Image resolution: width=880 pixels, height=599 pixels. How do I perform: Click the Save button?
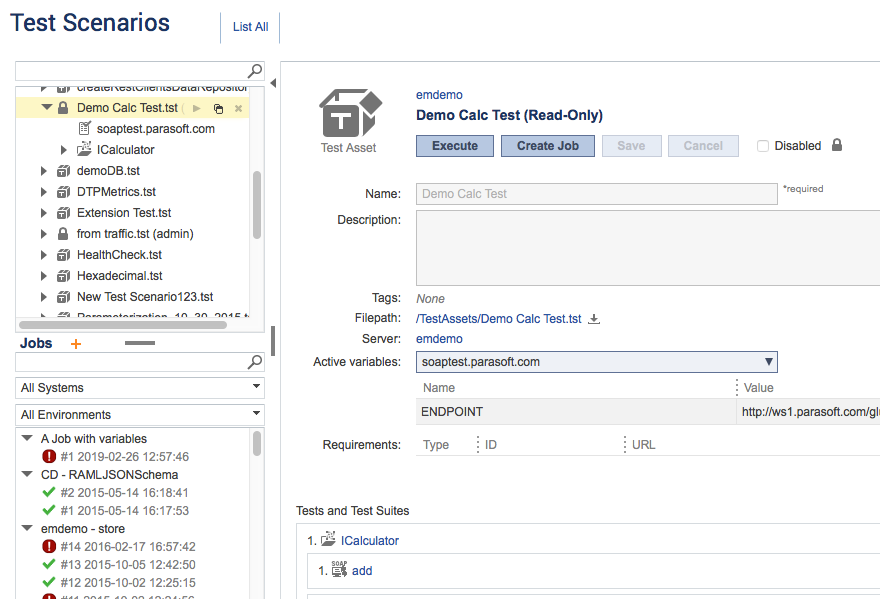631,146
